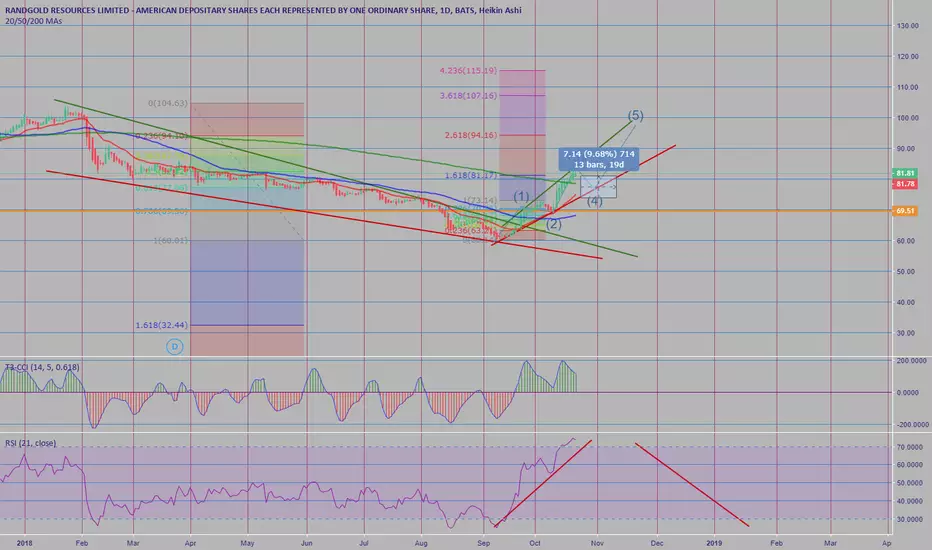Click the 1.618(81.17) Fibonacci extension label
The height and width of the screenshot is (550, 932).
coord(470,175)
